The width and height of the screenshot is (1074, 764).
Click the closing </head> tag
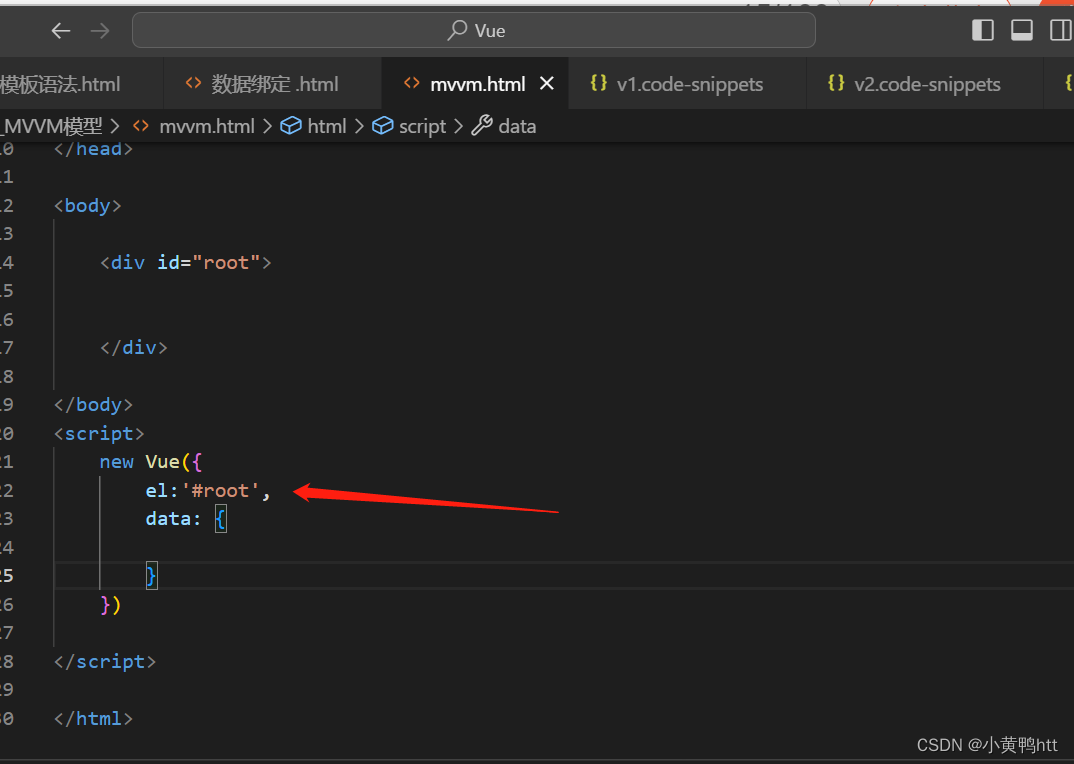coord(93,149)
